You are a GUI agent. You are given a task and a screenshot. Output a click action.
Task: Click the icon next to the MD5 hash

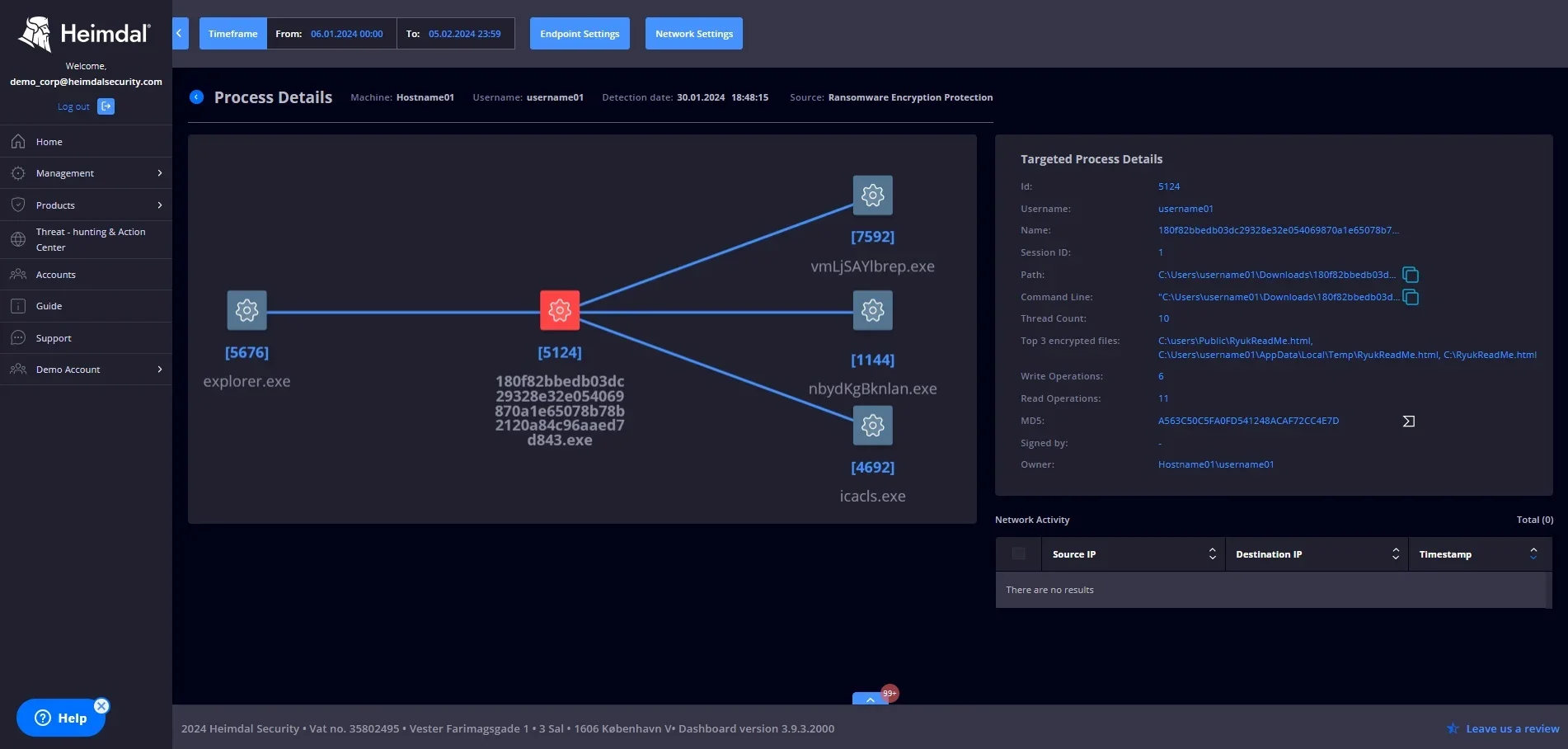(1409, 422)
